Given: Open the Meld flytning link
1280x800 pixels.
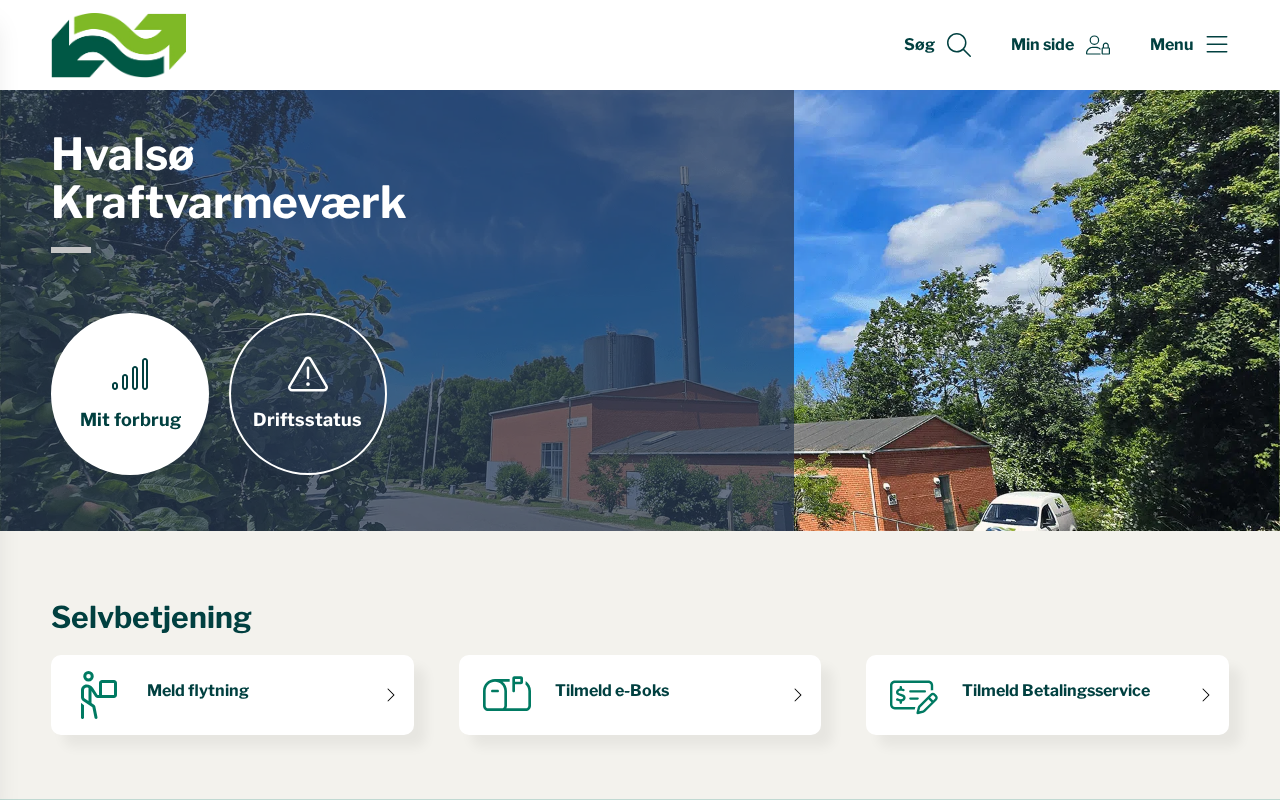Looking at the screenshot, I should click(x=232, y=695).
